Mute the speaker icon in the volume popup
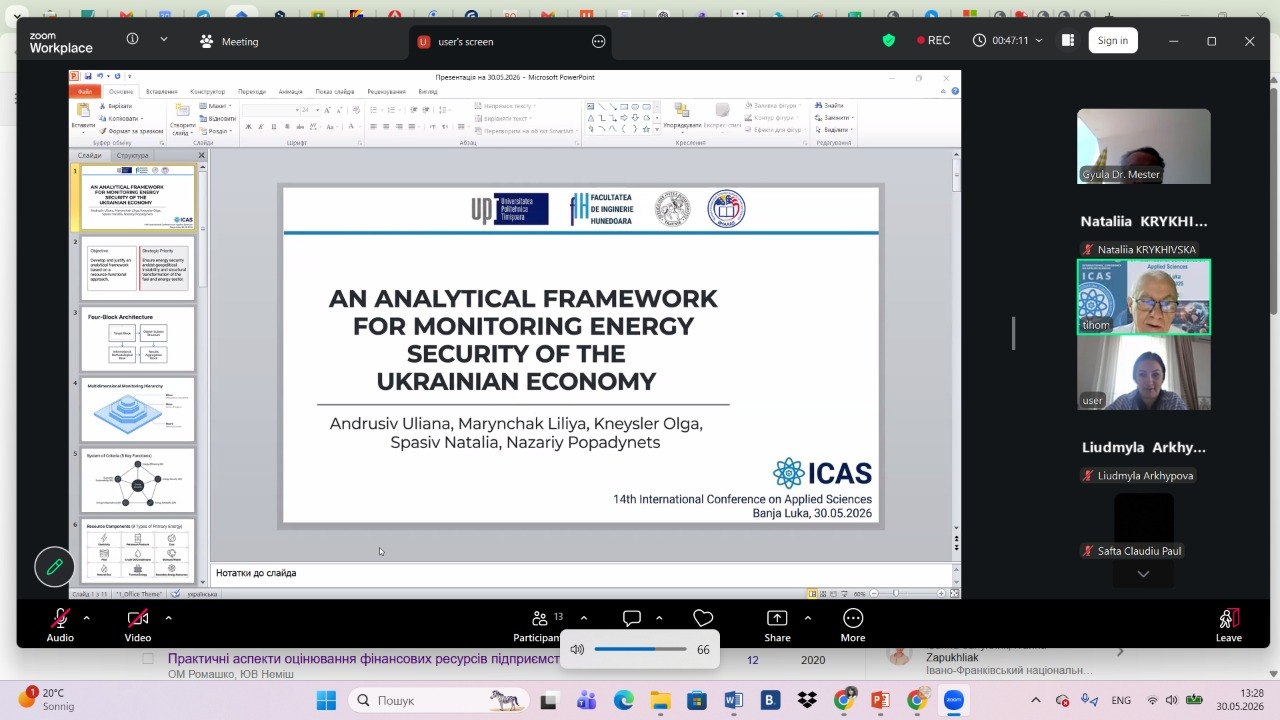This screenshot has height=720, width=1280. (x=577, y=650)
